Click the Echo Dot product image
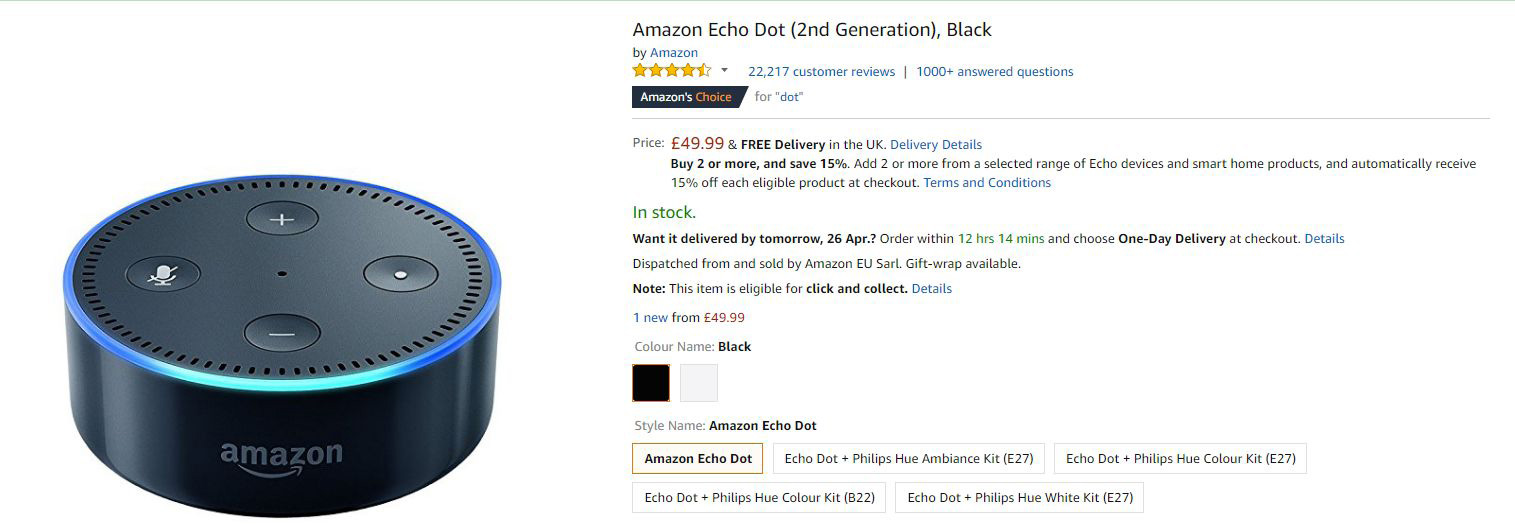The image size is (1515, 524). coord(281,346)
